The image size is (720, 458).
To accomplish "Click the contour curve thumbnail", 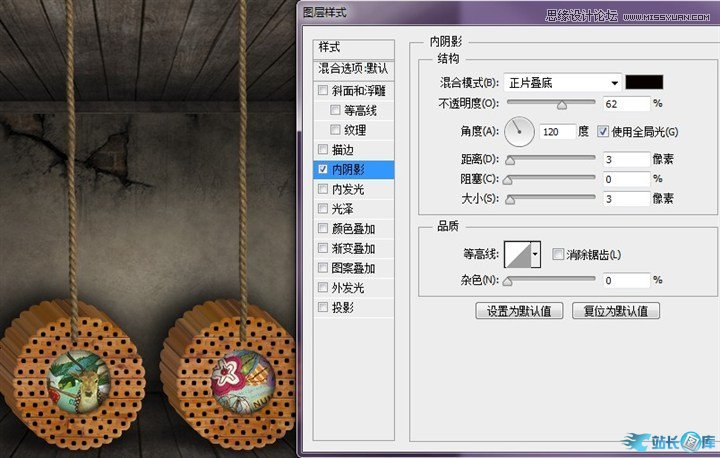I will click(517, 255).
